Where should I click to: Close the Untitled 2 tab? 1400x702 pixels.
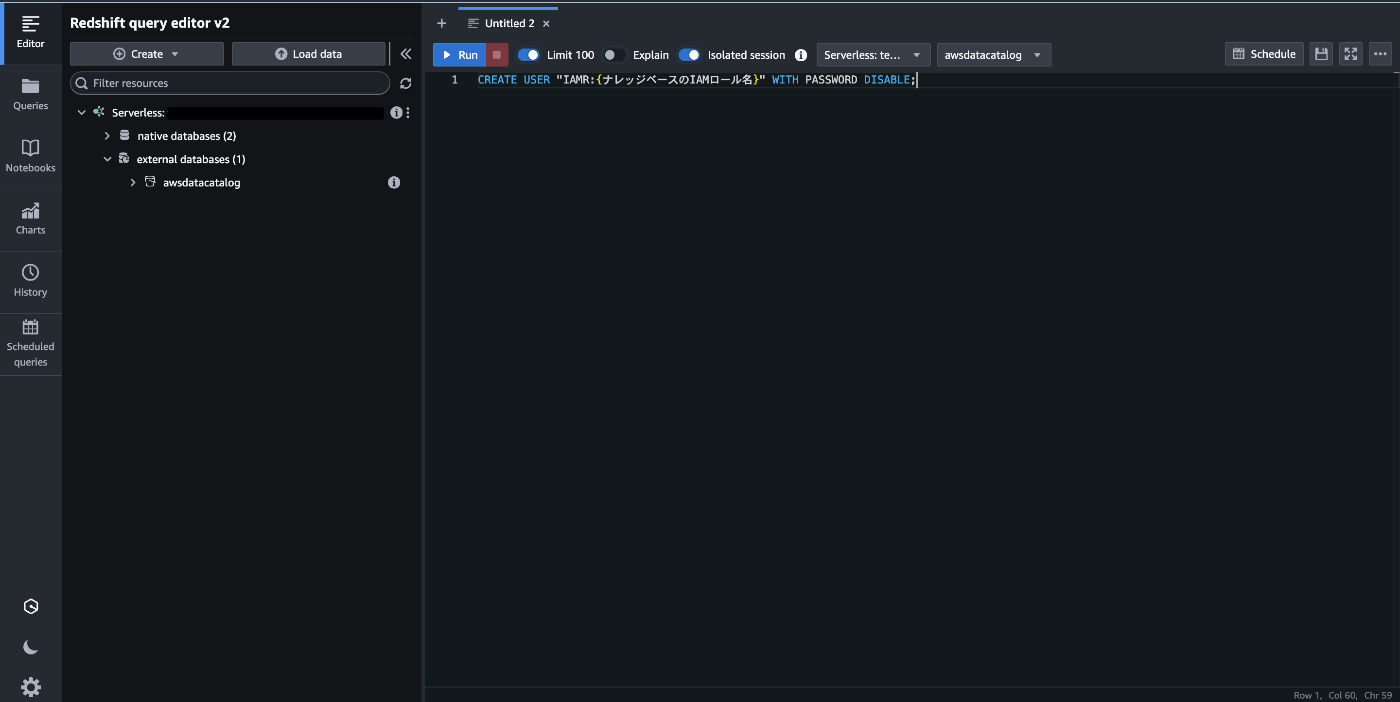(x=546, y=24)
